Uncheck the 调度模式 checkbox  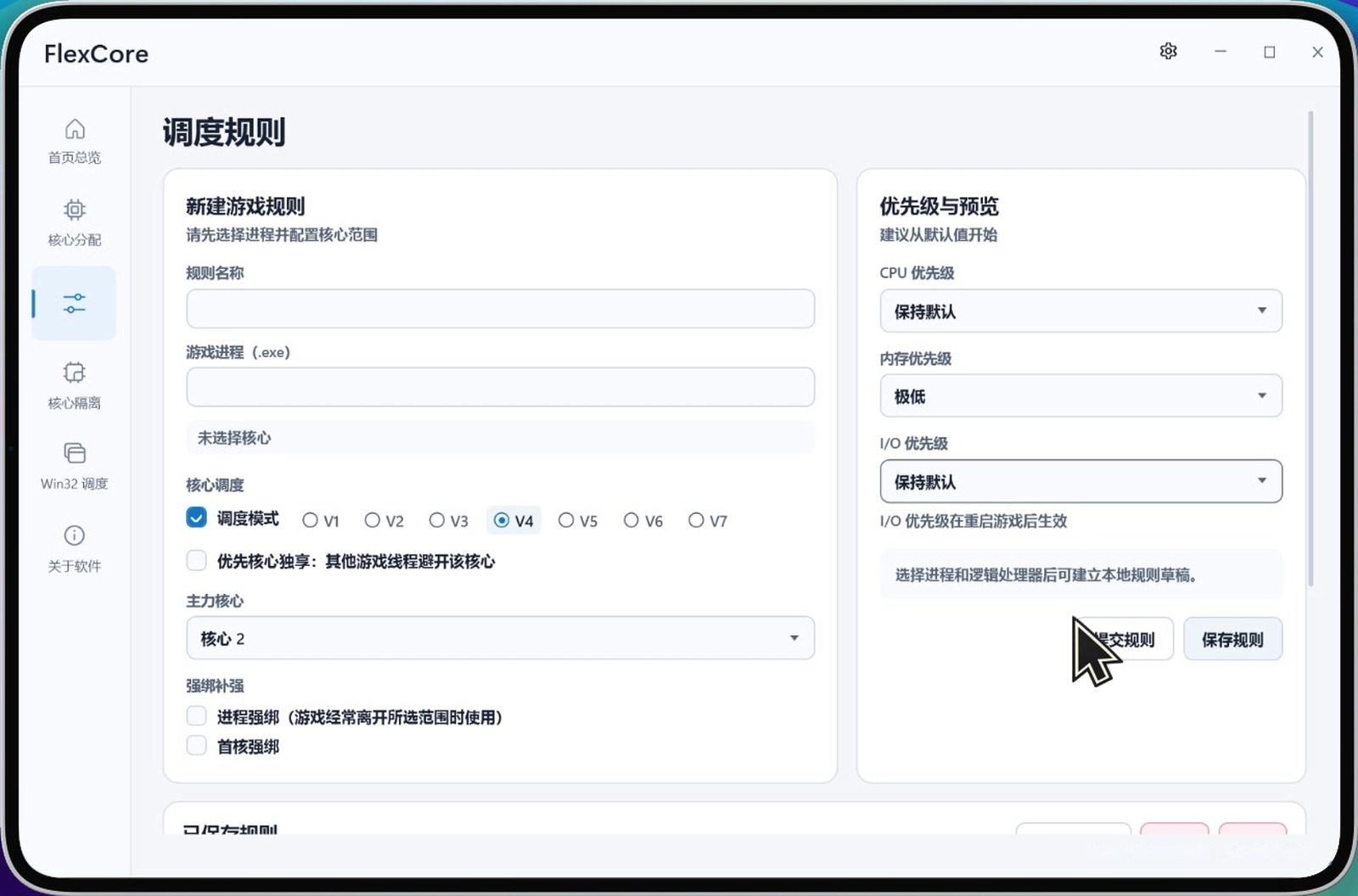click(196, 518)
